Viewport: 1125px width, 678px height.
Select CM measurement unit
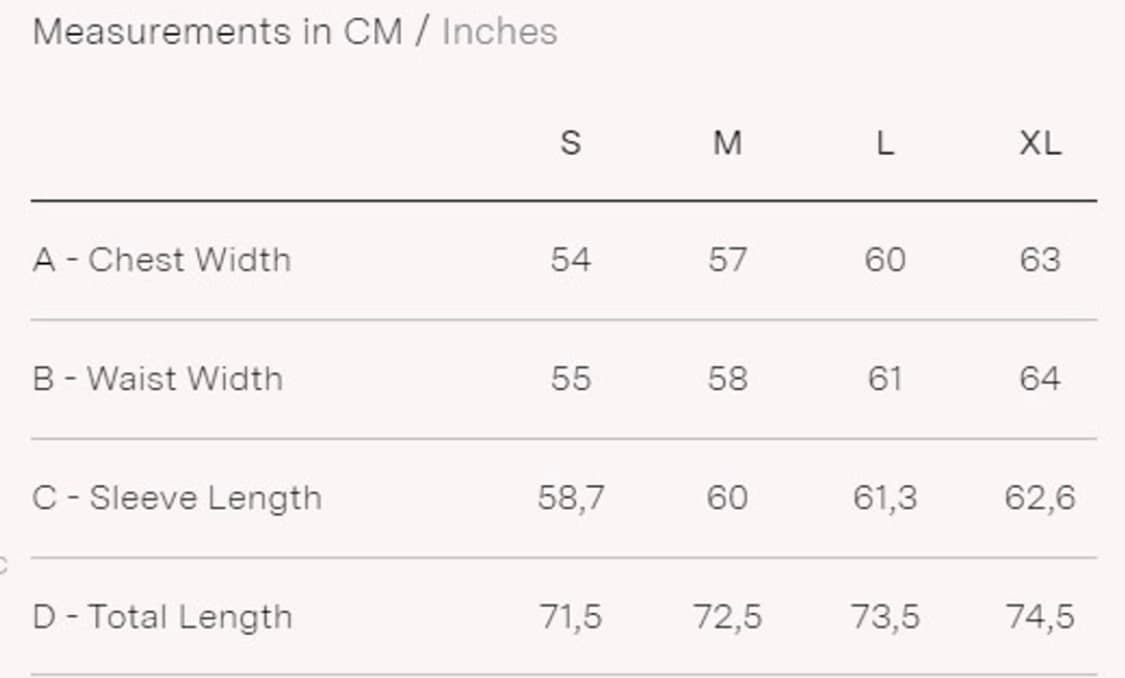point(373,32)
